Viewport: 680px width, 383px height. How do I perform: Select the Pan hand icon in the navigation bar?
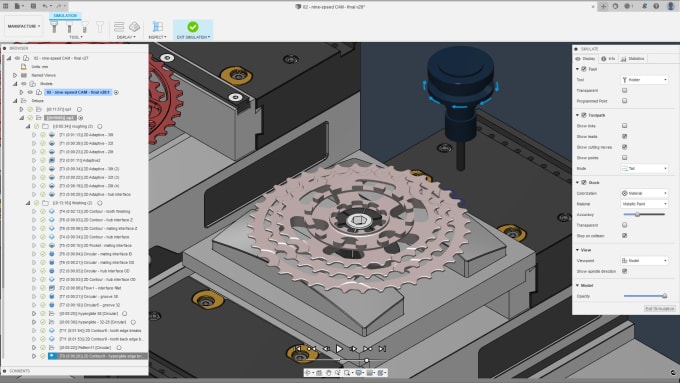[329, 373]
